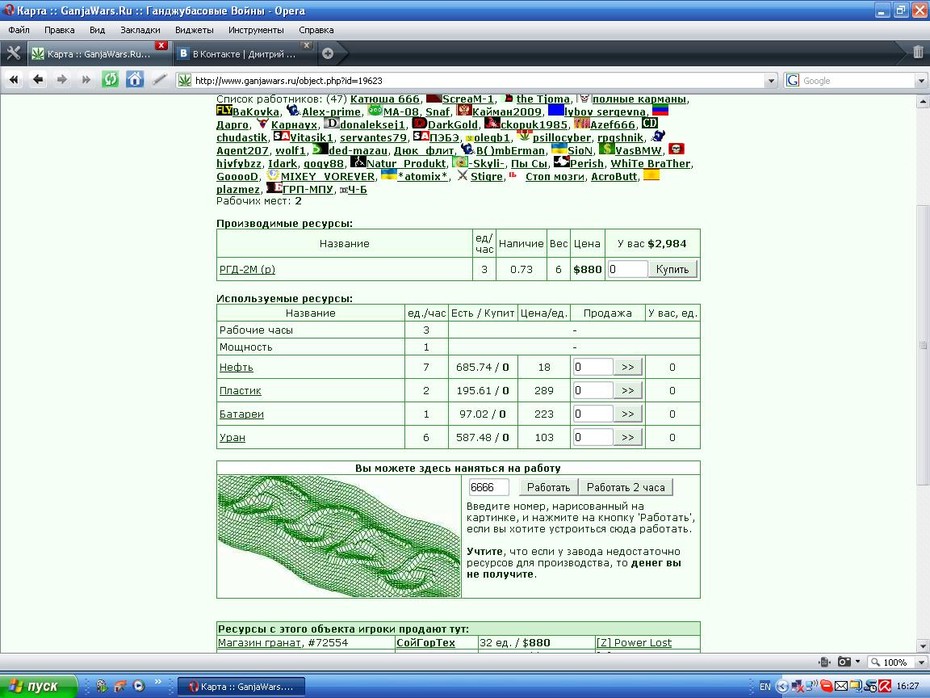Click the Работать 2 часа button
Viewport: 930px width, 698px height.
[626, 487]
